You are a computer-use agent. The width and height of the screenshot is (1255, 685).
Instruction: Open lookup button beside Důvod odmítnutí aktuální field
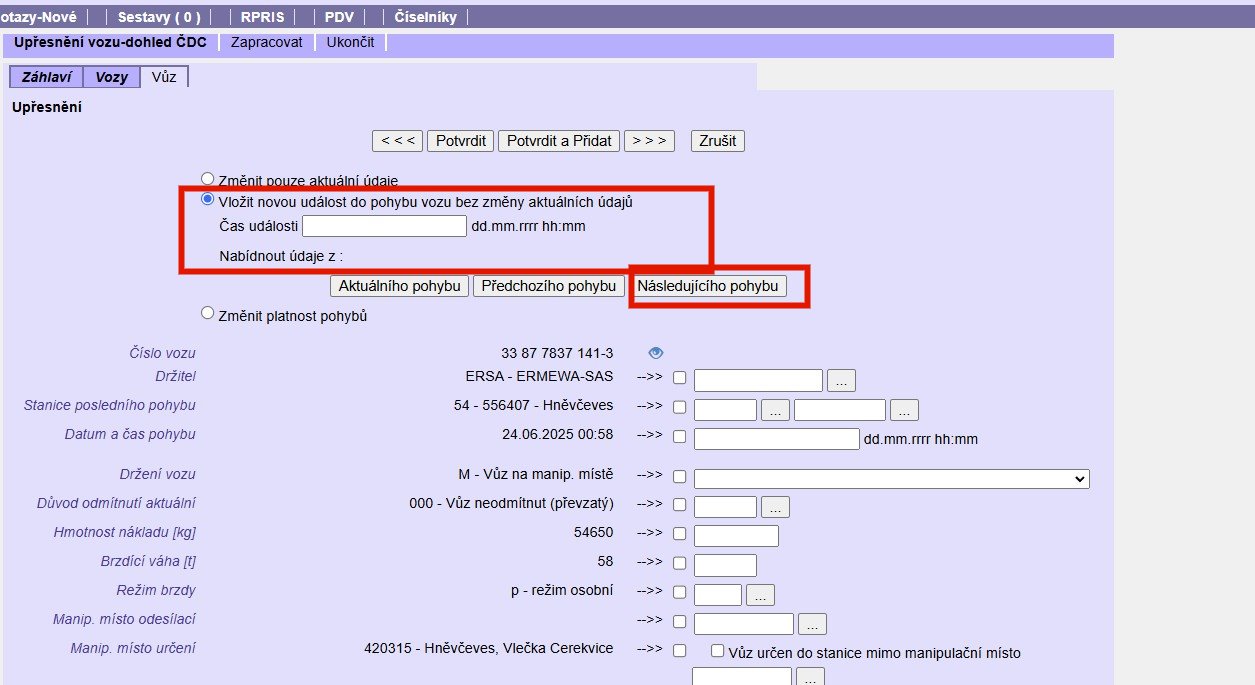coord(775,507)
